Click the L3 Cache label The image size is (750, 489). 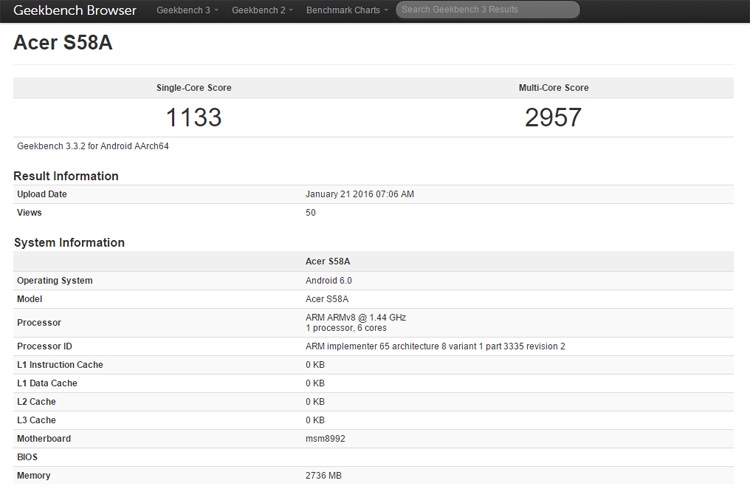pos(36,420)
